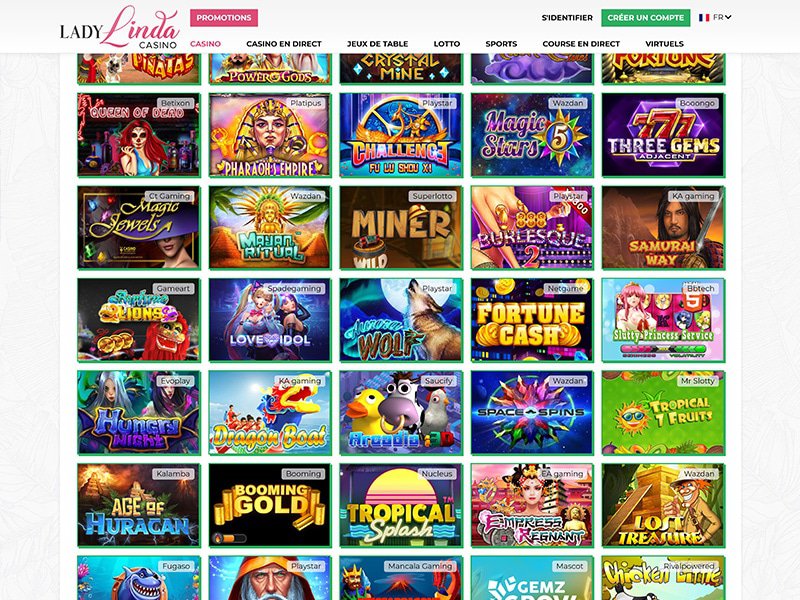Open the Lotto section

pos(446,44)
